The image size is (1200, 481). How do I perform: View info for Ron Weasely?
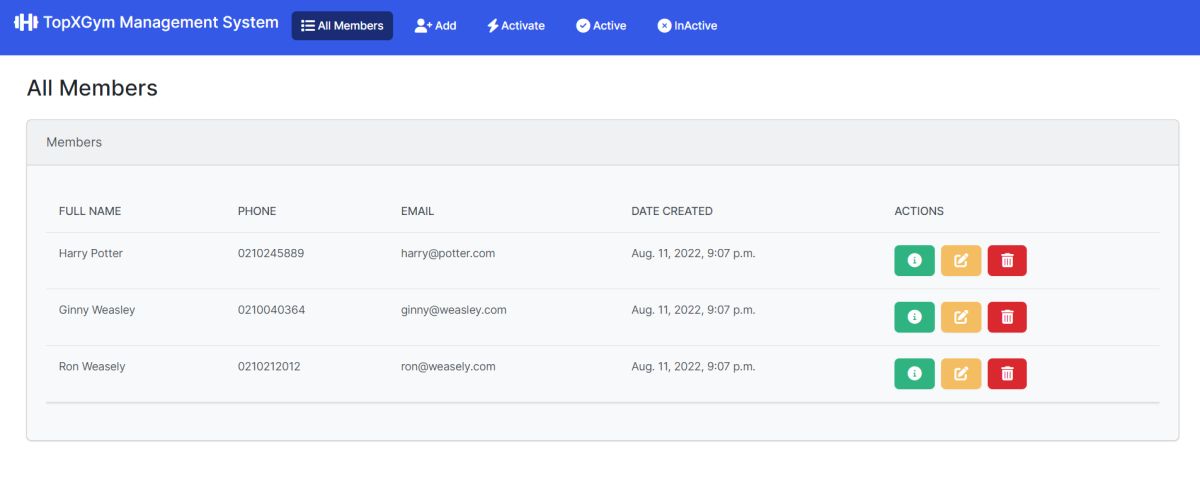[914, 373]
